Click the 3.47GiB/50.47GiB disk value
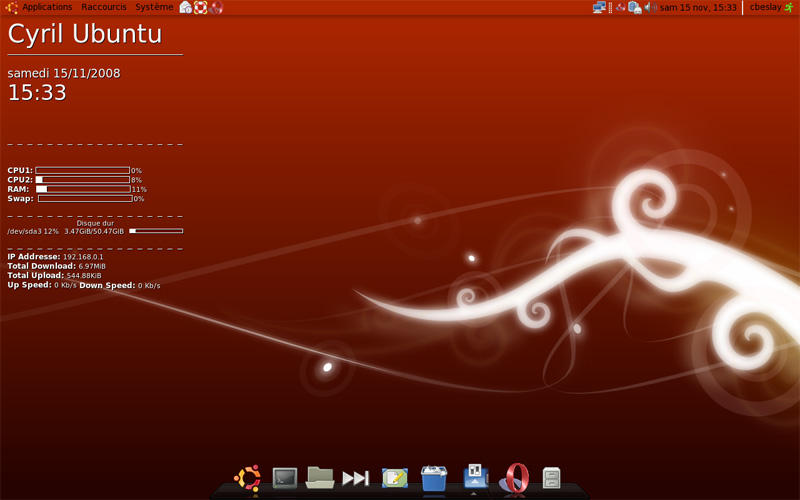Screen dimensions: 800x500 (x=94, y=231)
